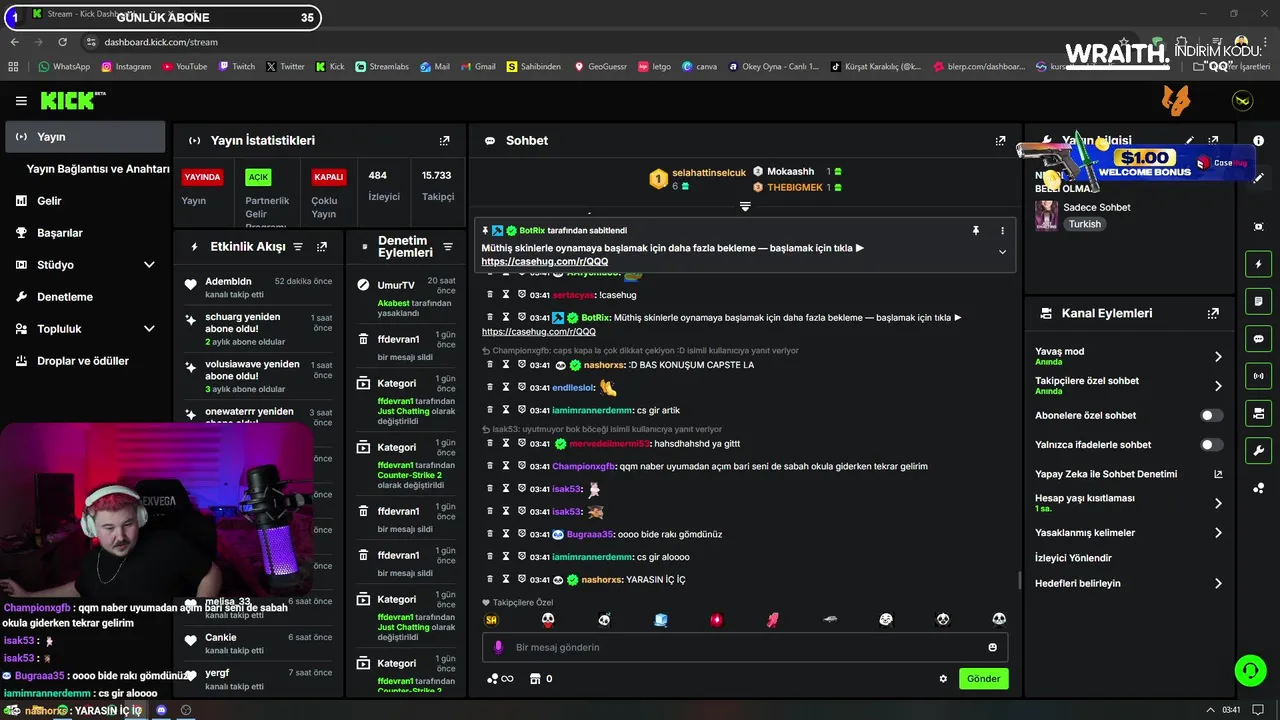Open selahattinselcuk's top gifter profile
This screenshot has width=1280, height=720.
pyautogui.click(x=708, y=173)
